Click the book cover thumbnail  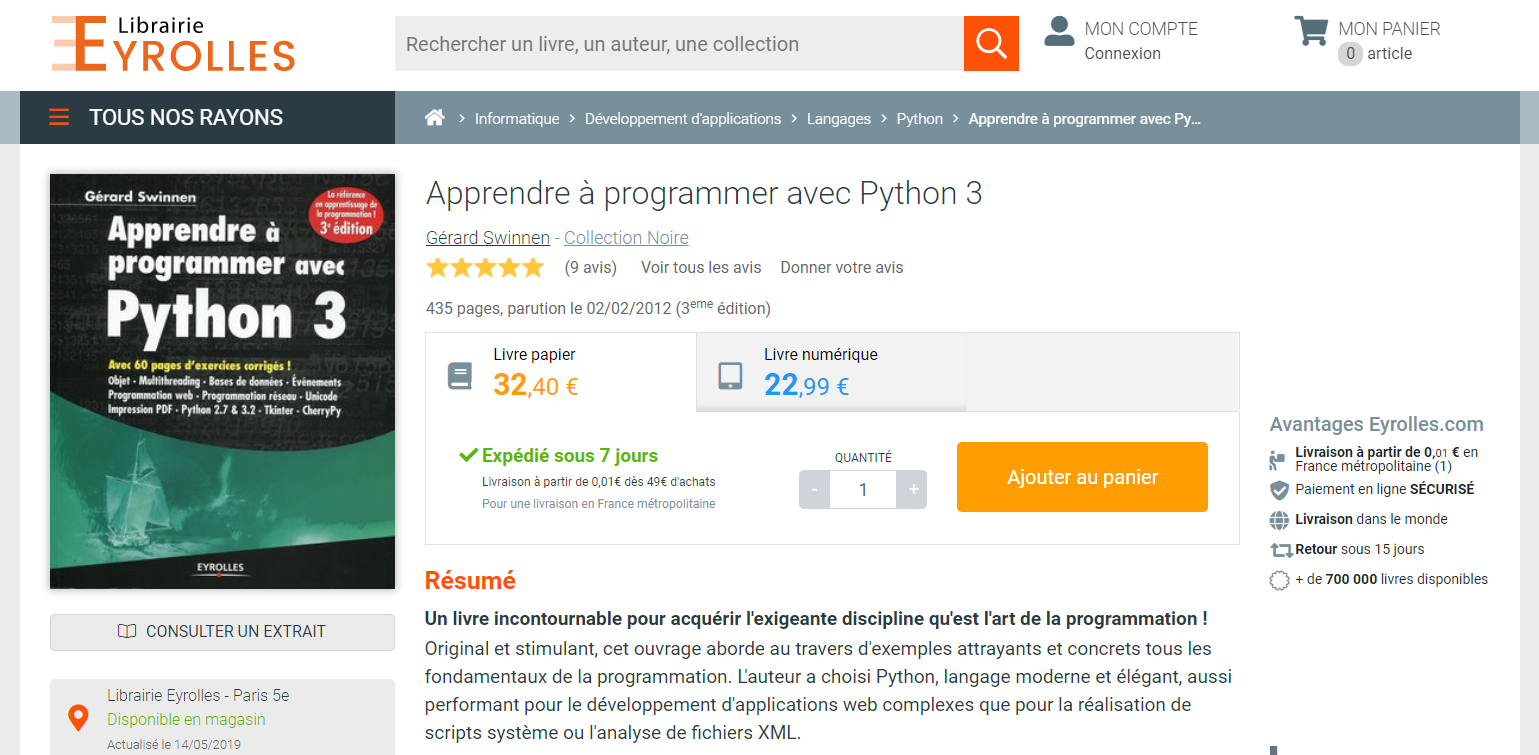click(222, 380)
